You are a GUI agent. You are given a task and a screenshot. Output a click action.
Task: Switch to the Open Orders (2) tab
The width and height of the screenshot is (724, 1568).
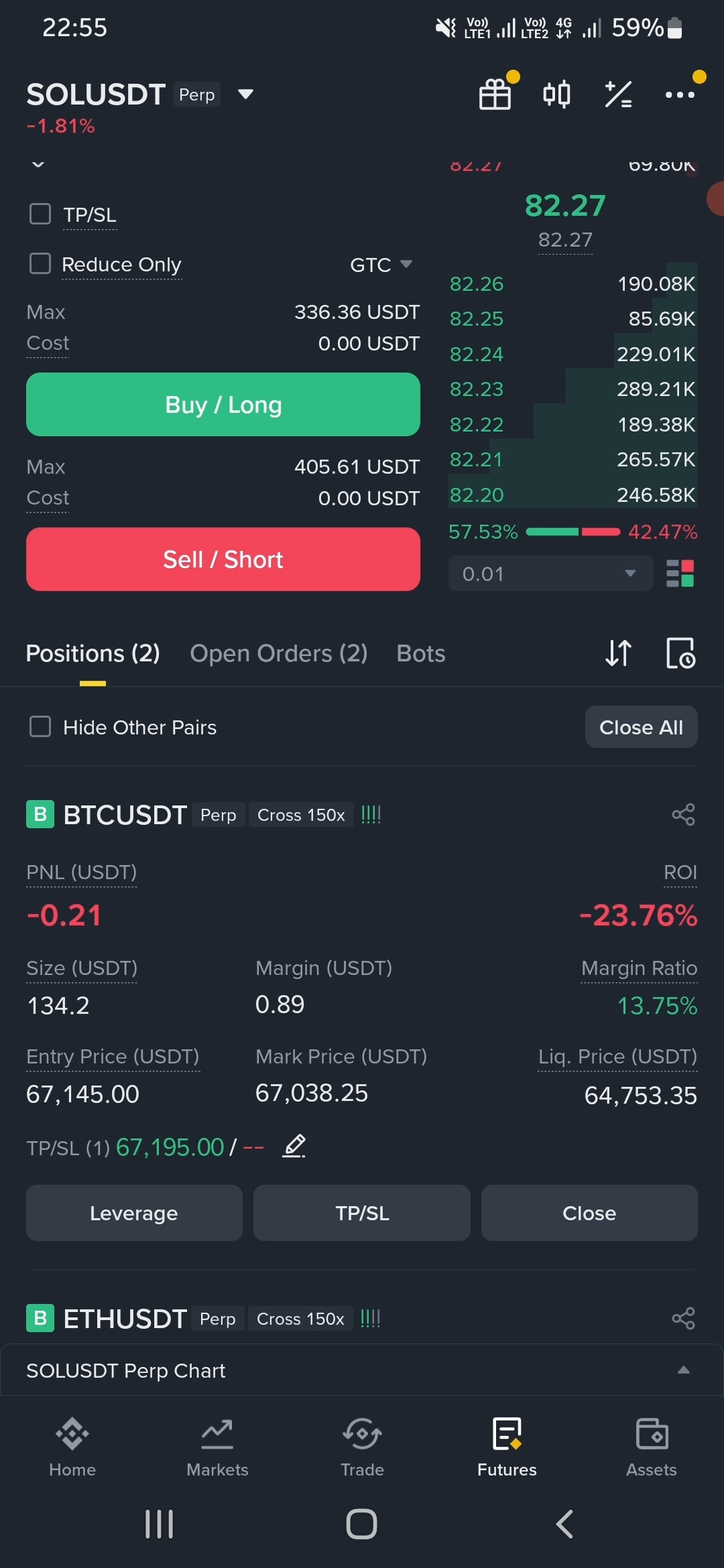click(279, 653)
